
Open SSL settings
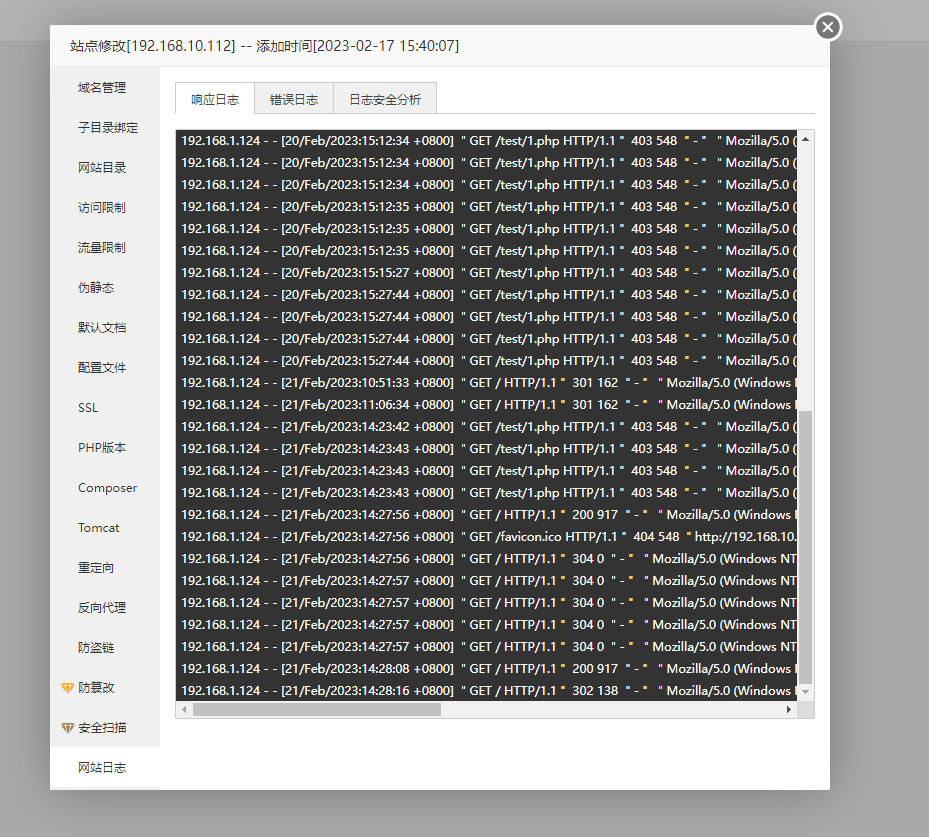click(88, 408)
